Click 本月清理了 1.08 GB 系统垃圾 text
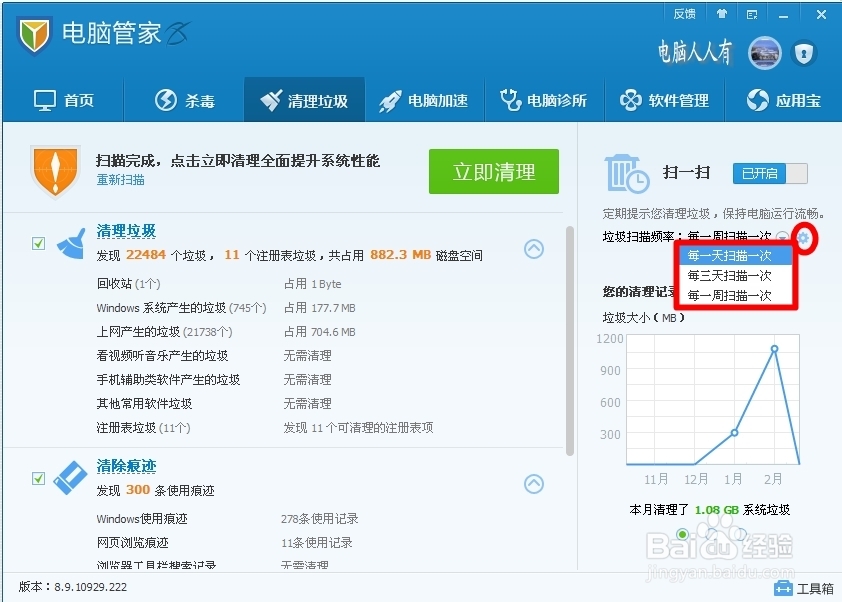The height and width of the screenshot is (602, 842). click(709, 510)
